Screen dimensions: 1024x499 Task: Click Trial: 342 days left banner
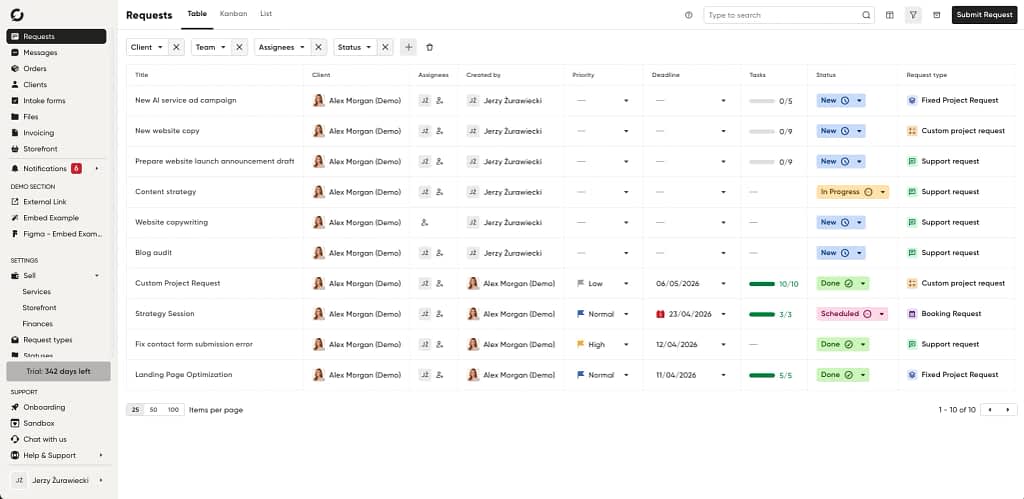[59, 372]
